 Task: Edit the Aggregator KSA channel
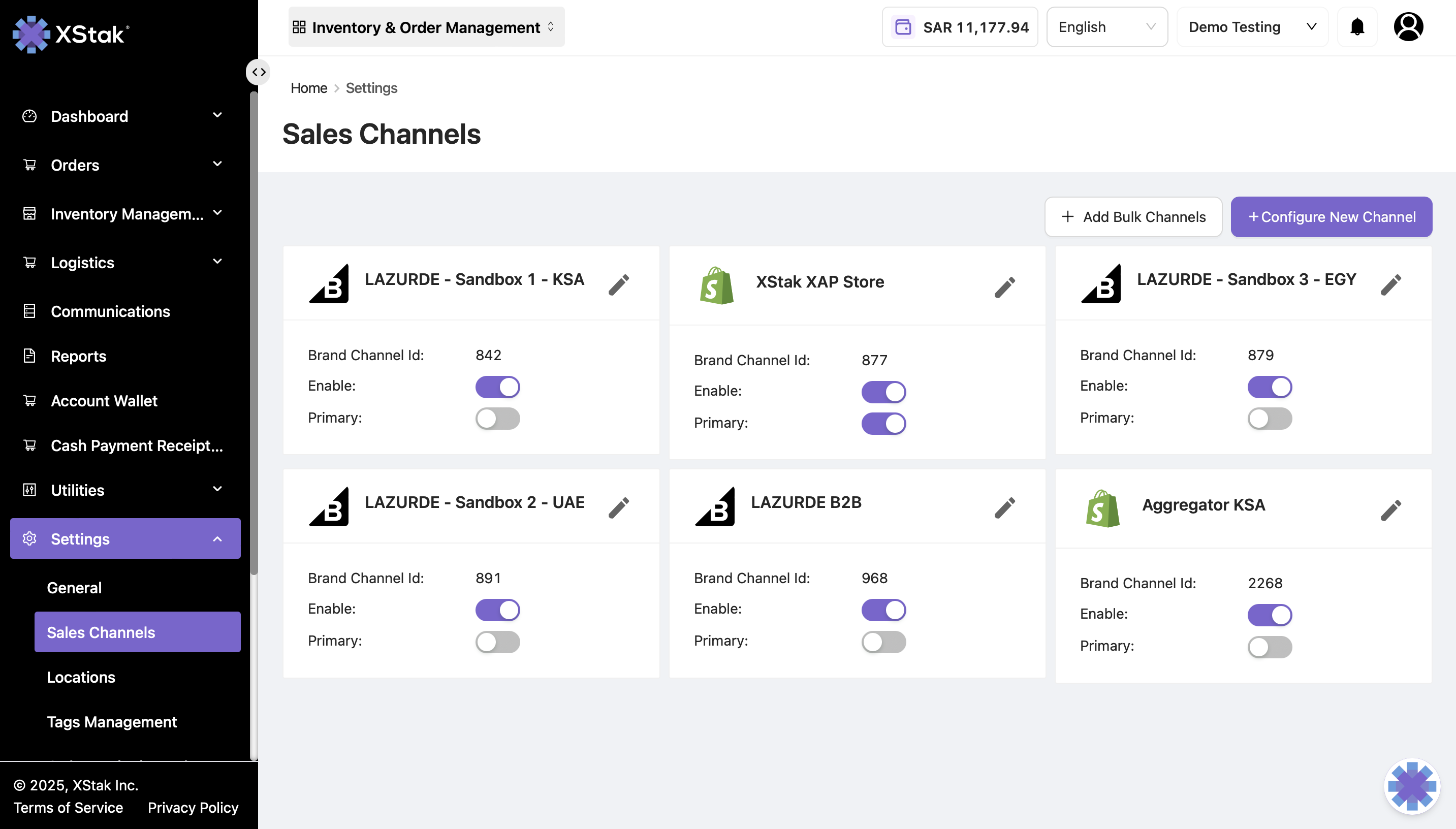(x=1390, y=510)
